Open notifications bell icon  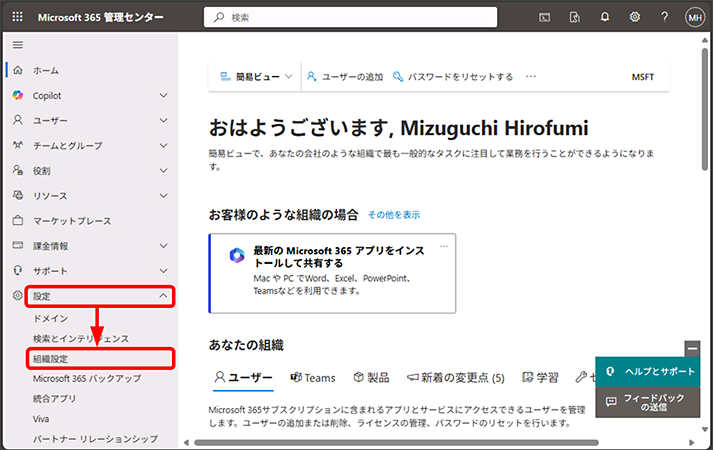(604, 17)
